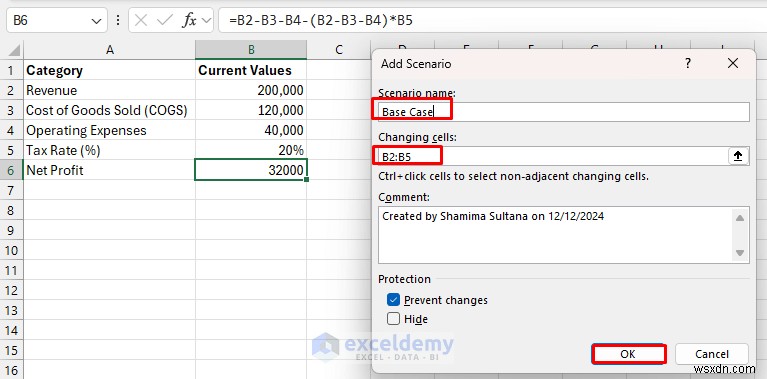Click the cancel formula X icon

(x=141, y=21)
